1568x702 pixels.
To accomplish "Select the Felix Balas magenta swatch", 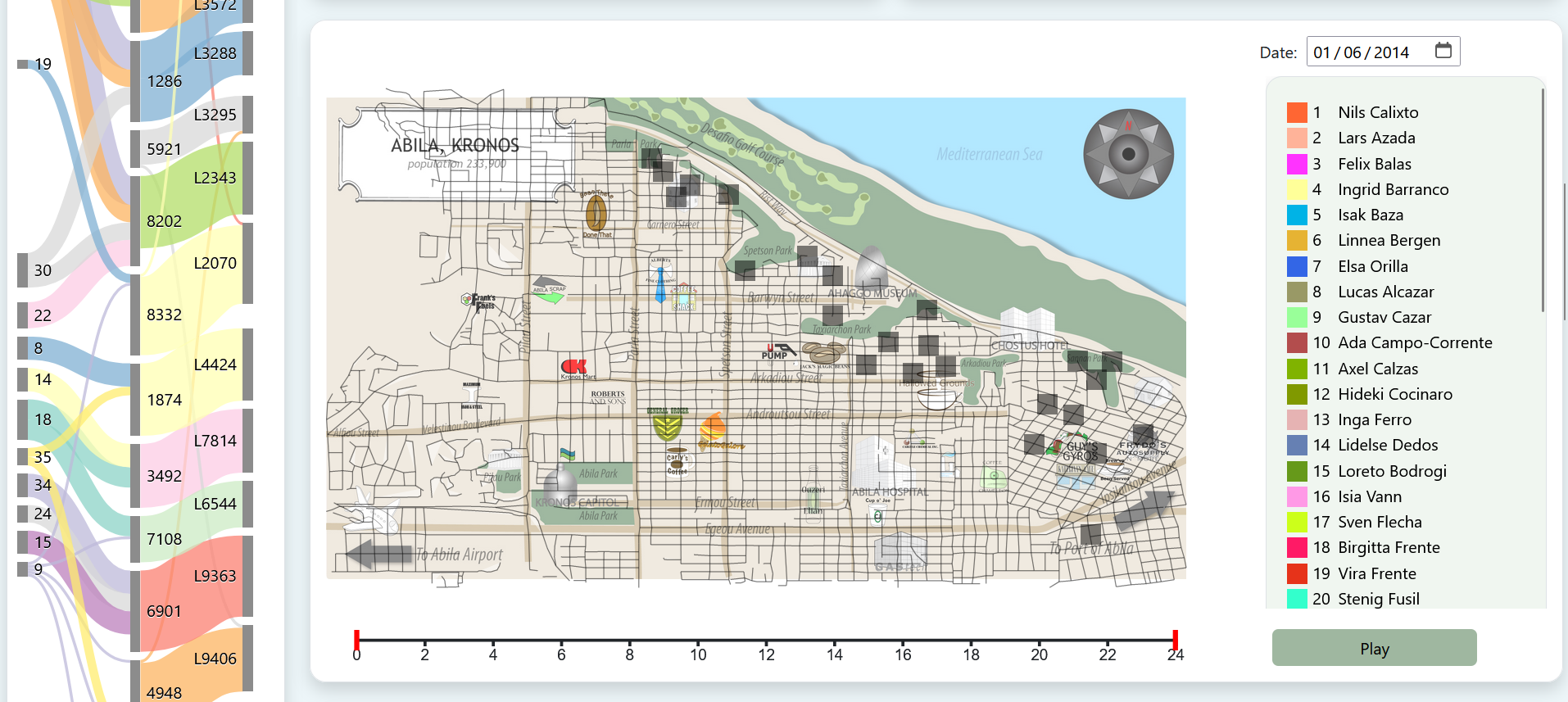I will point(1297,164).
